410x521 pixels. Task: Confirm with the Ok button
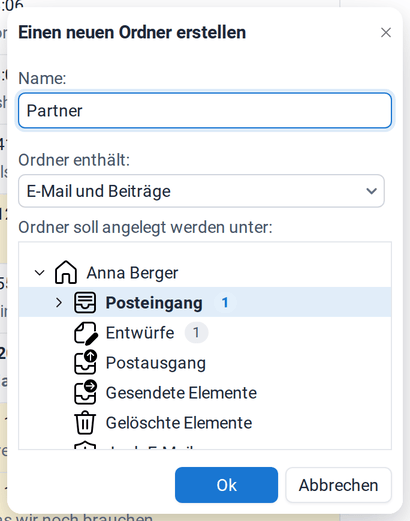point(226,485)
